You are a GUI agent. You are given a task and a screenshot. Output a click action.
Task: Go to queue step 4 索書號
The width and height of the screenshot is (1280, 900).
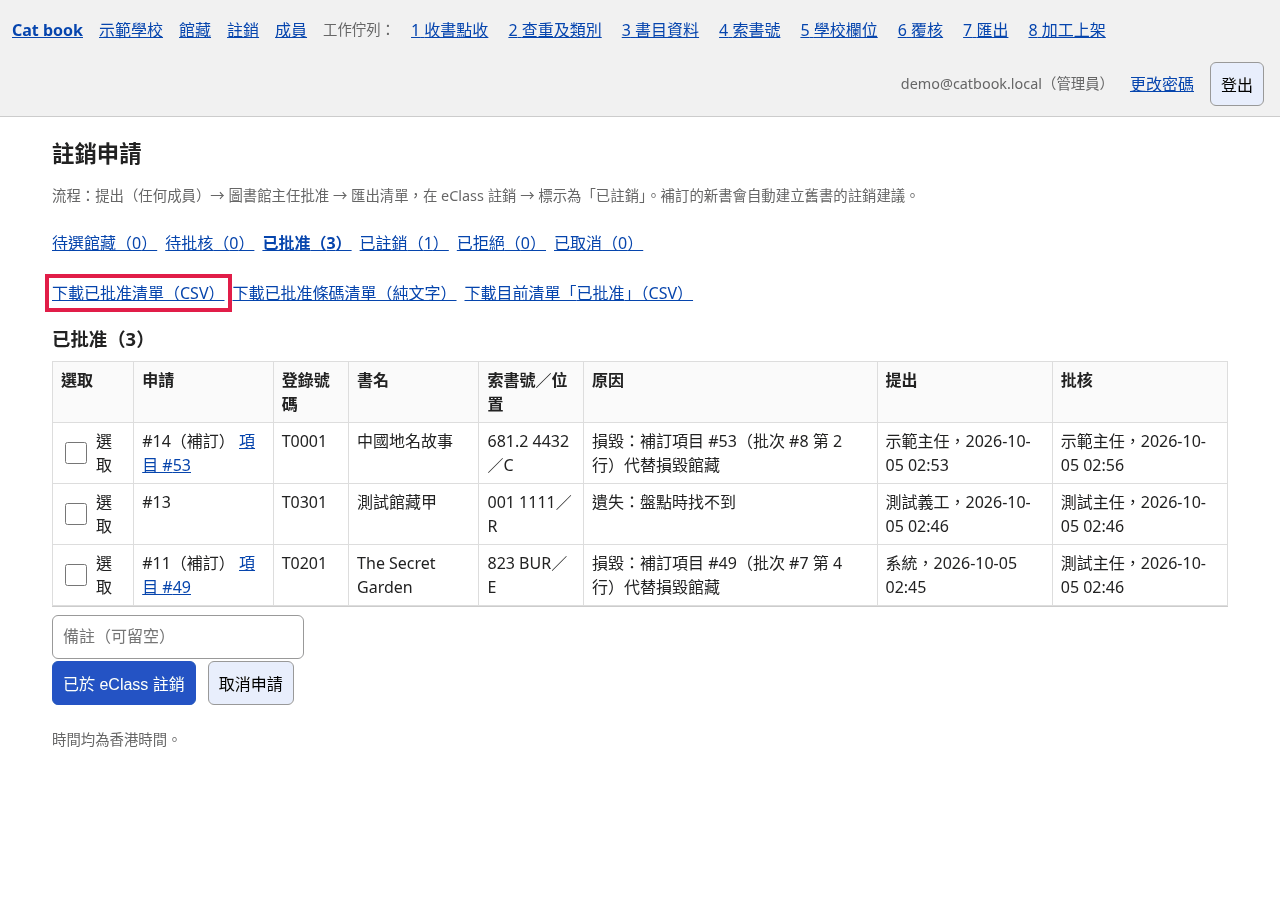click(750, 30)
